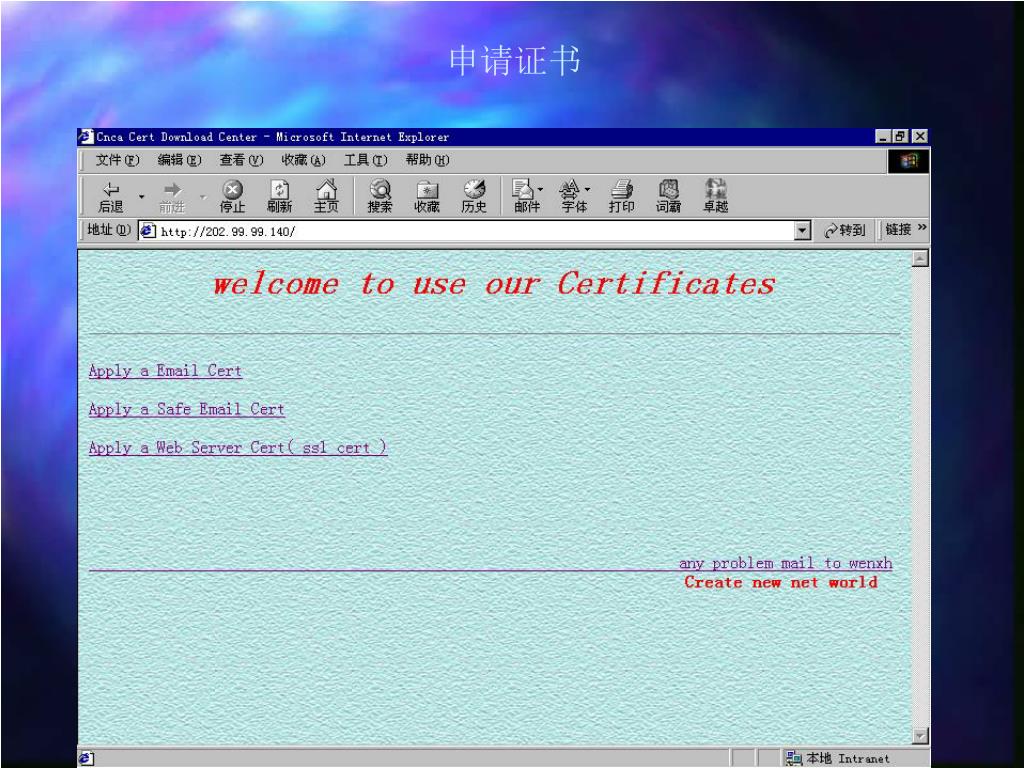Open the Favorites (收藏) toolbar icon

click(427, 196)
